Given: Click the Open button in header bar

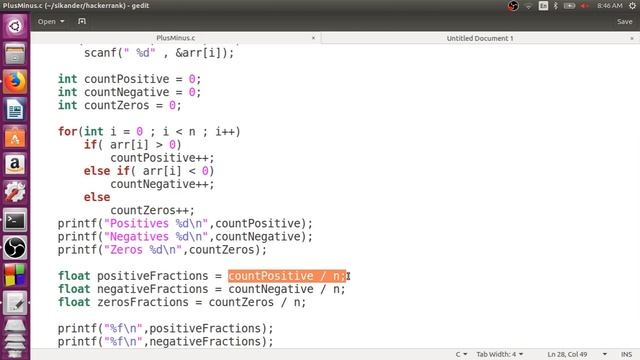Looking at the screenshot, I should 47,21.
